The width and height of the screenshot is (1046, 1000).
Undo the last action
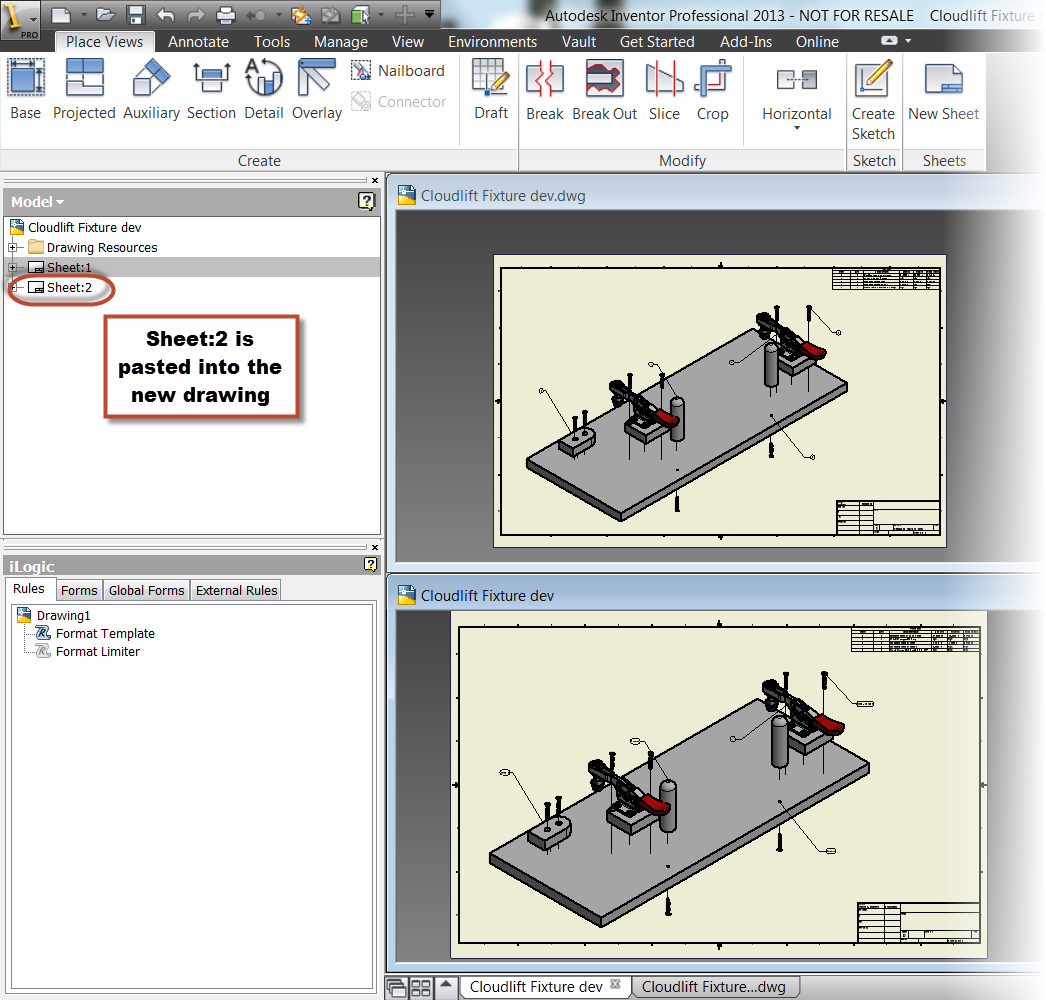[x=165, y=14]
